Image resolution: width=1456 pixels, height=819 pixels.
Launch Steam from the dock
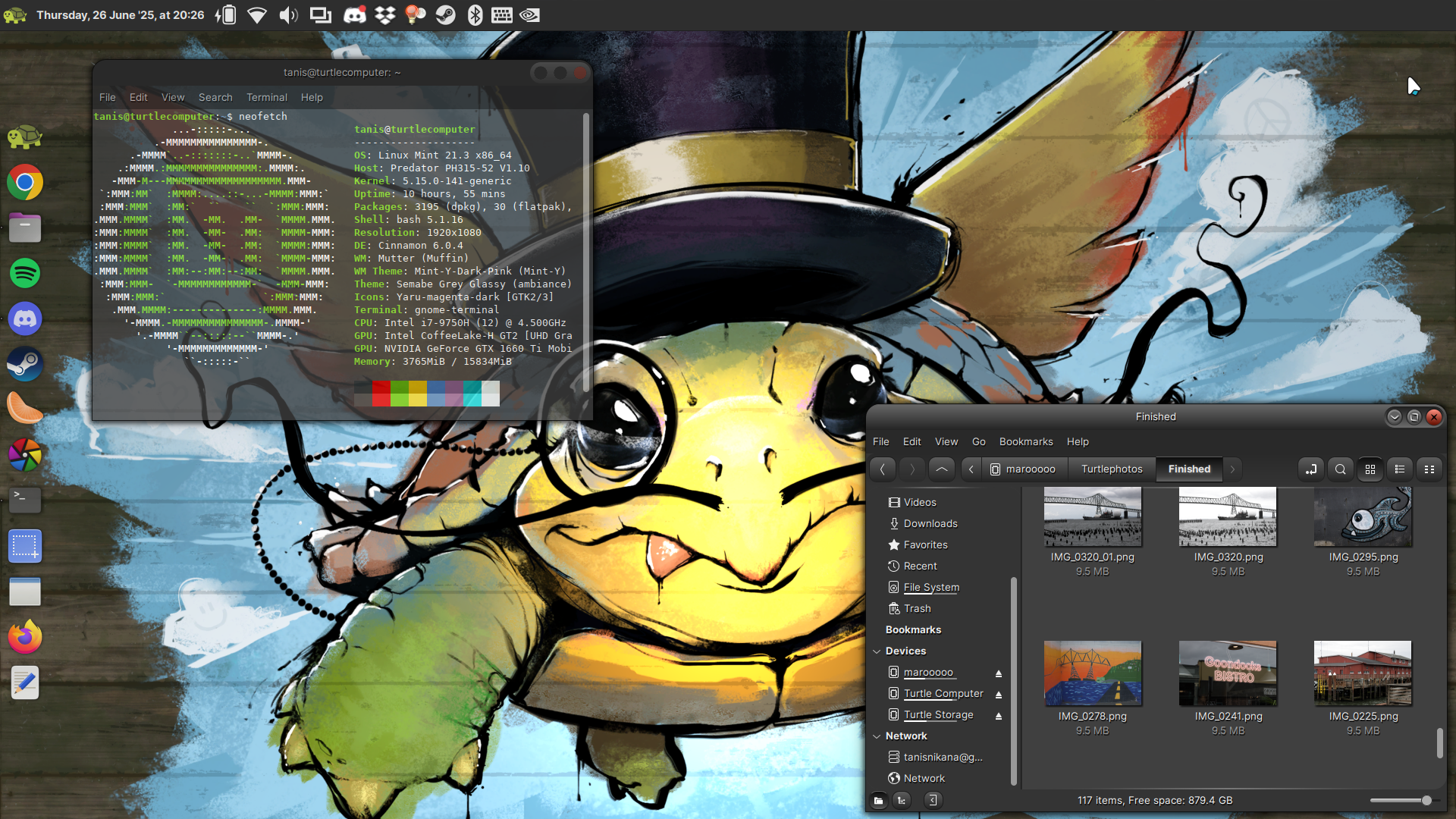click(x=25, y=364)
